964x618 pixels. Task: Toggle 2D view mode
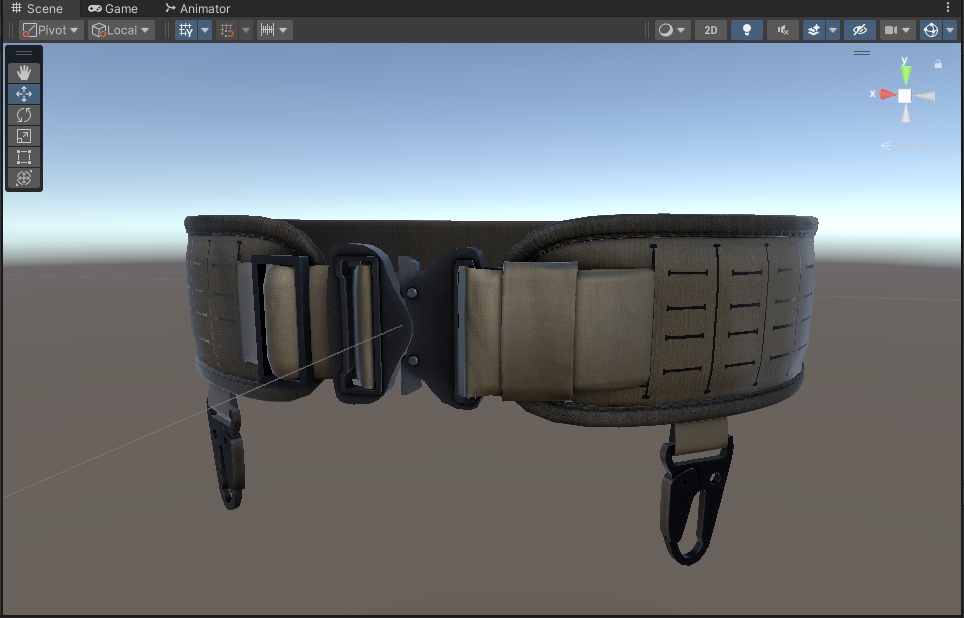click(711, 29)
